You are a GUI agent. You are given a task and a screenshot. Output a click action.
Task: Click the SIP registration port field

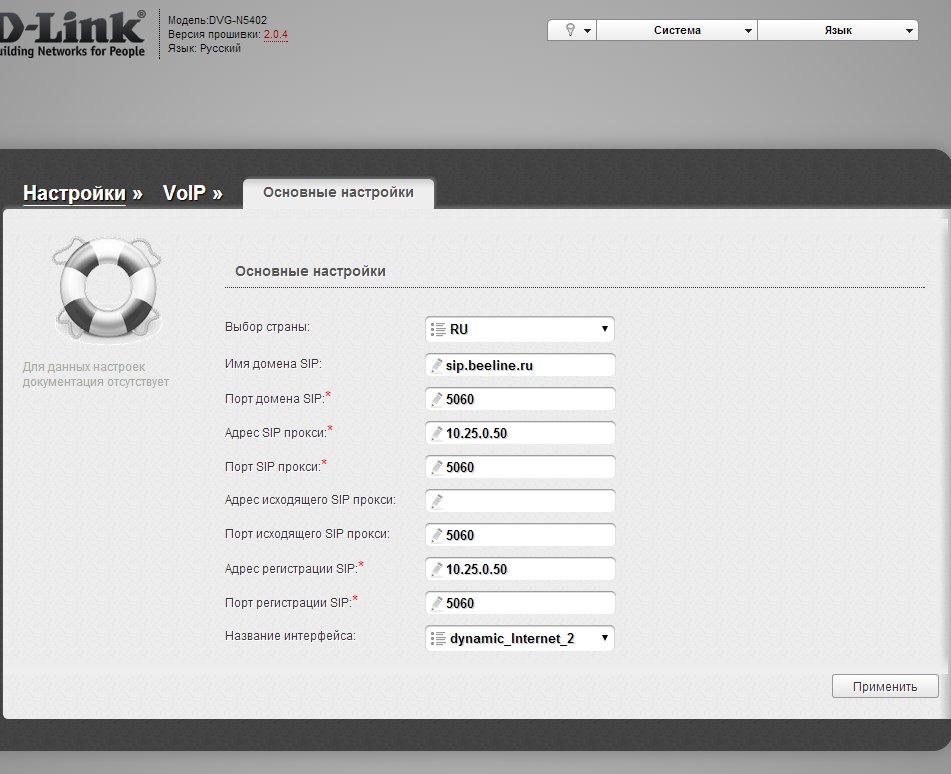pyautogui.click(x=525, y=604)
